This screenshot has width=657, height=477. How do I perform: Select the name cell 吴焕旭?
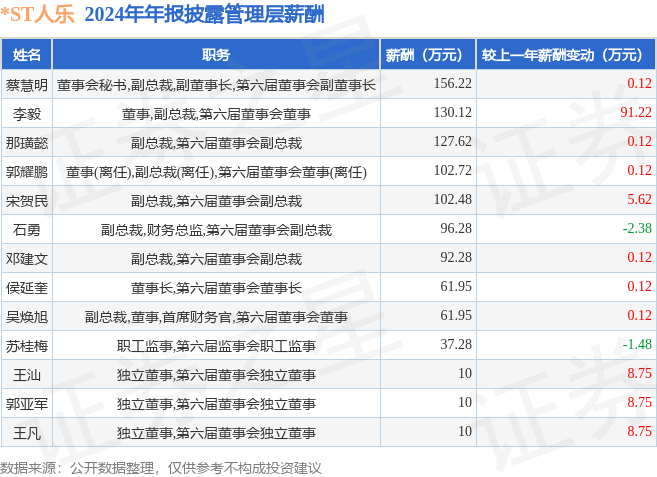27,317
